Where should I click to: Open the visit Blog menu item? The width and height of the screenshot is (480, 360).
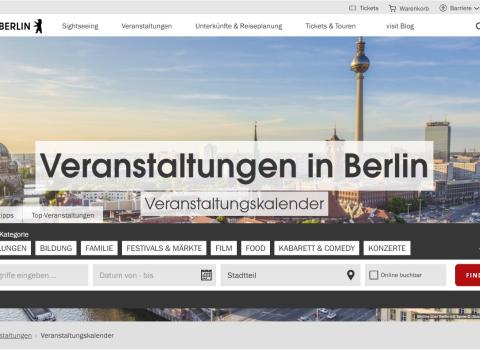coord(400,26)
